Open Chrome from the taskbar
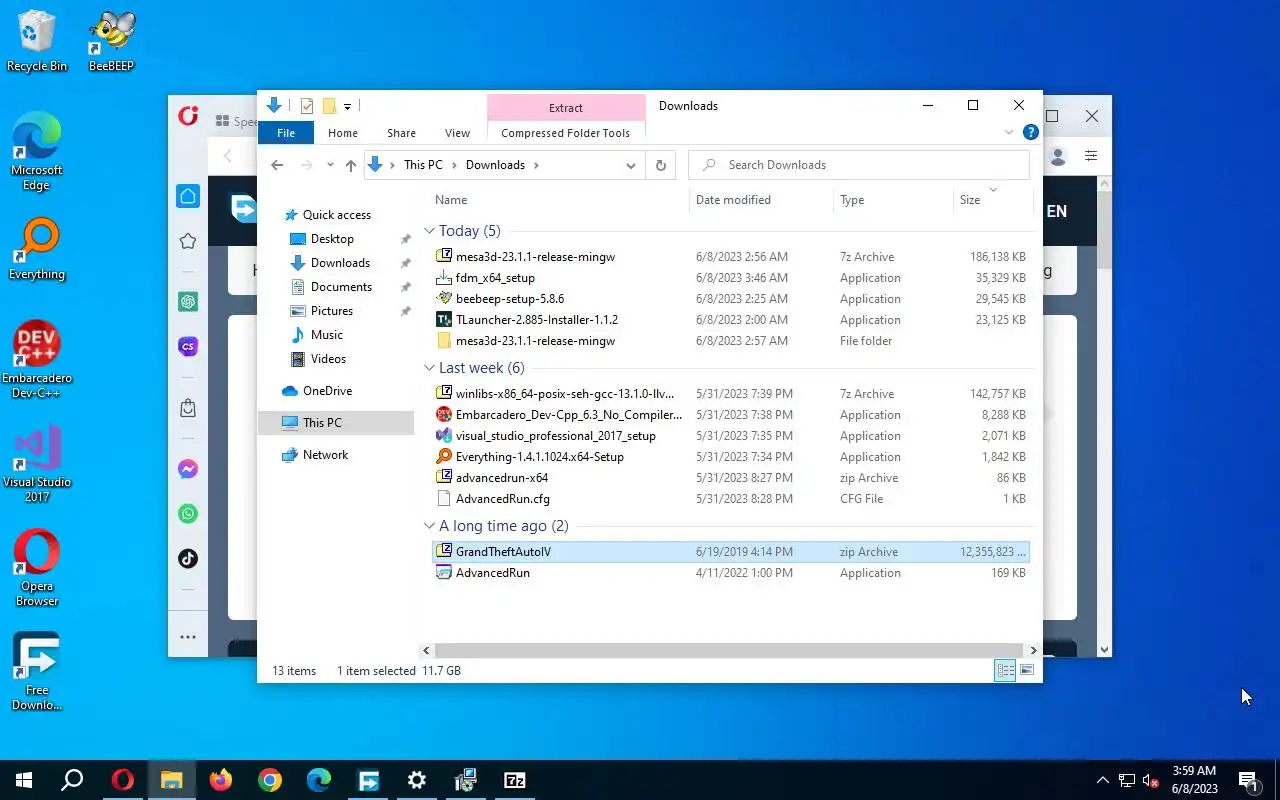1280x800 pixels. tap(270, 780)
